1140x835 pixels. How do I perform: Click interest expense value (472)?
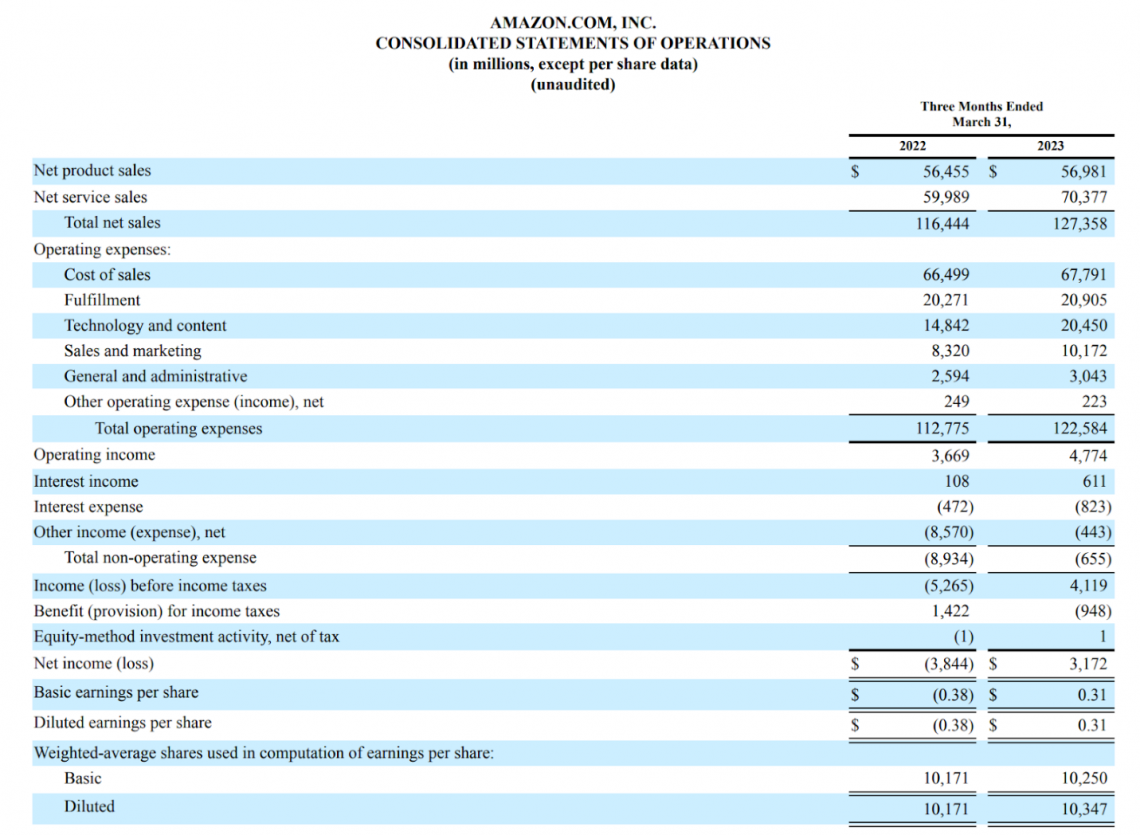(x=955, y=507)
